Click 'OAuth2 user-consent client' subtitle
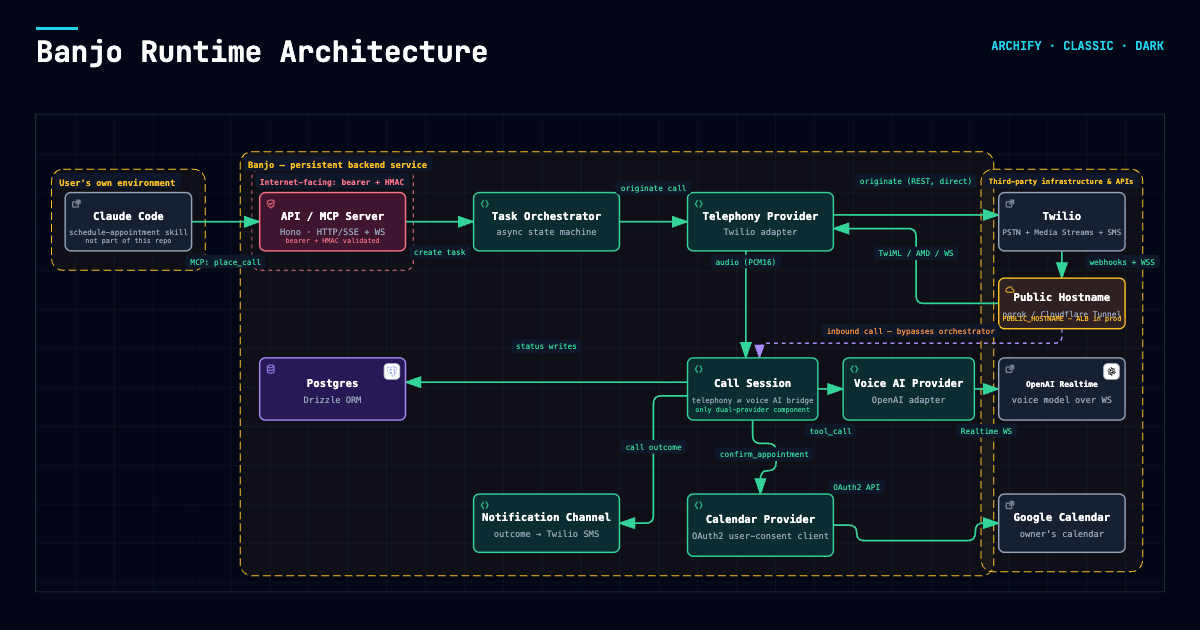The width and height of the screenshot is (1200, 630). pos(760,536)
